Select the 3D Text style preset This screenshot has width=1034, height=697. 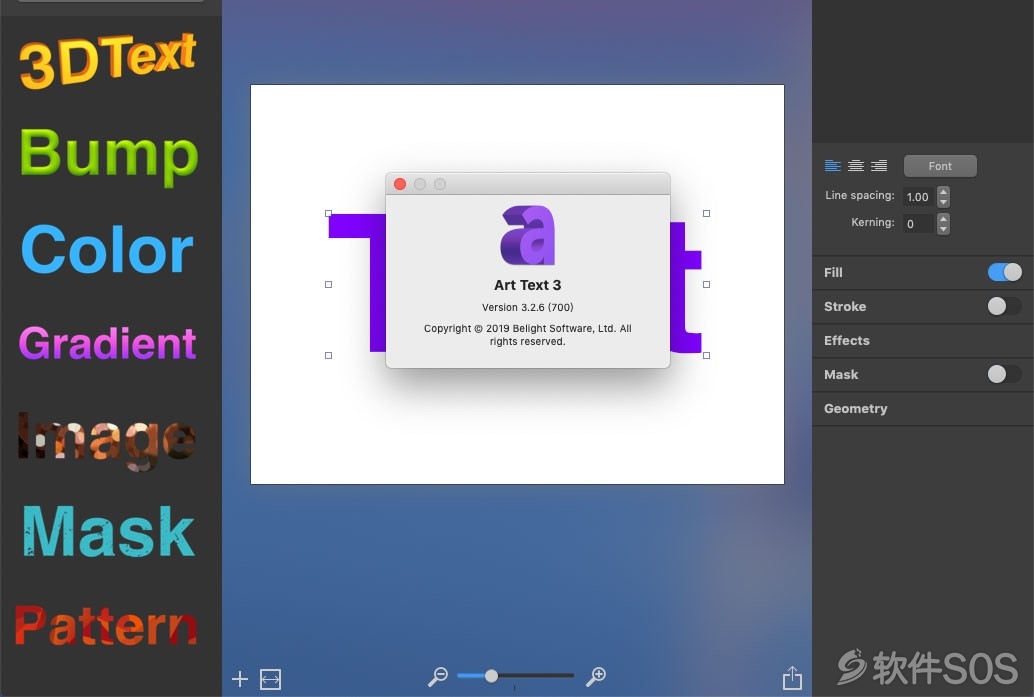pyautogui.click(x=107, y=60)
